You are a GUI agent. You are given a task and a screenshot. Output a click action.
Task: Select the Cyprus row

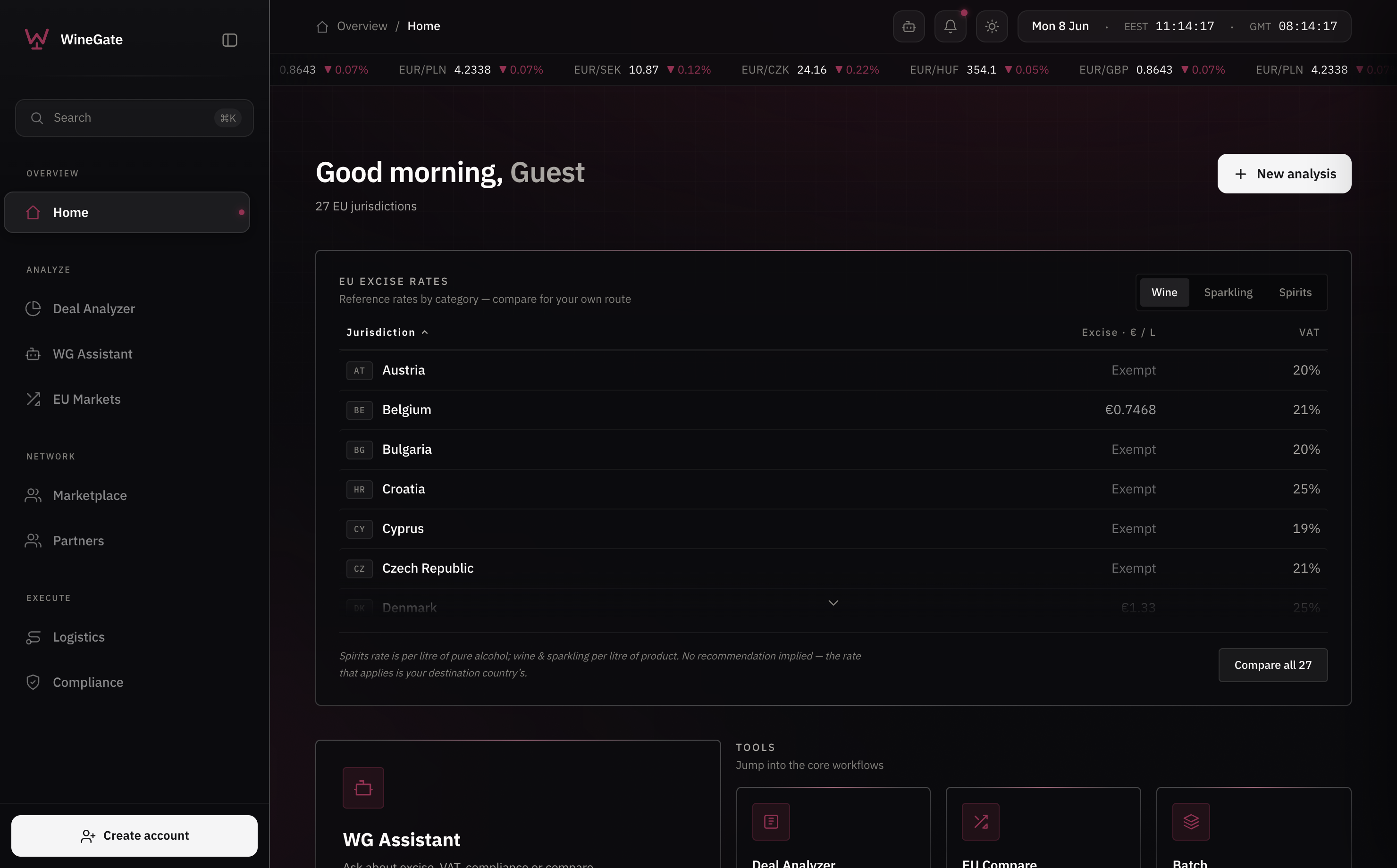(833, 529)
